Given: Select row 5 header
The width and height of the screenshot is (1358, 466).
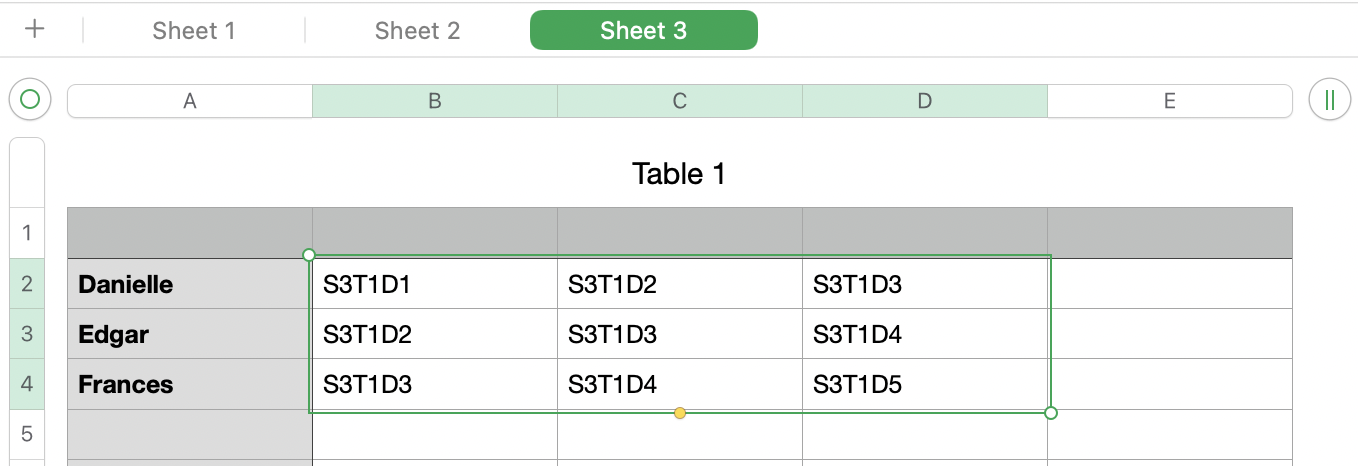Looking at the screenshot, I should coord(27,434).
